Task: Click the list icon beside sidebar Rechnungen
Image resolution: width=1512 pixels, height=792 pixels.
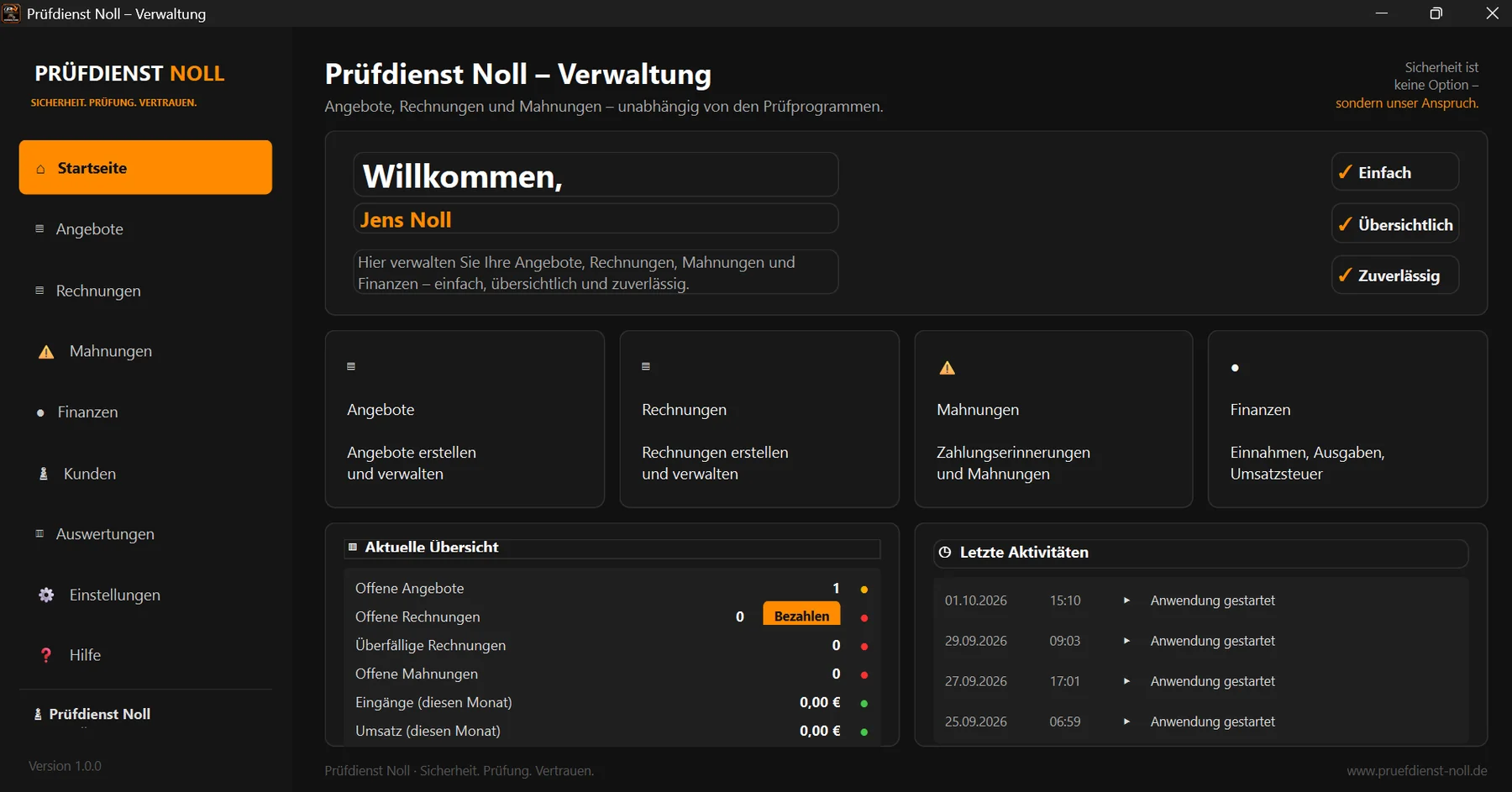Action: [39, 291]
